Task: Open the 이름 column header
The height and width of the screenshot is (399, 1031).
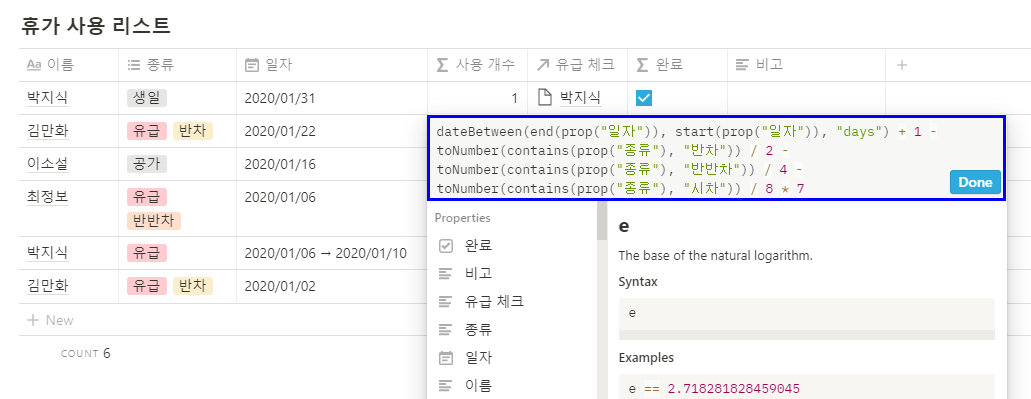Action: tap(69, 65)
